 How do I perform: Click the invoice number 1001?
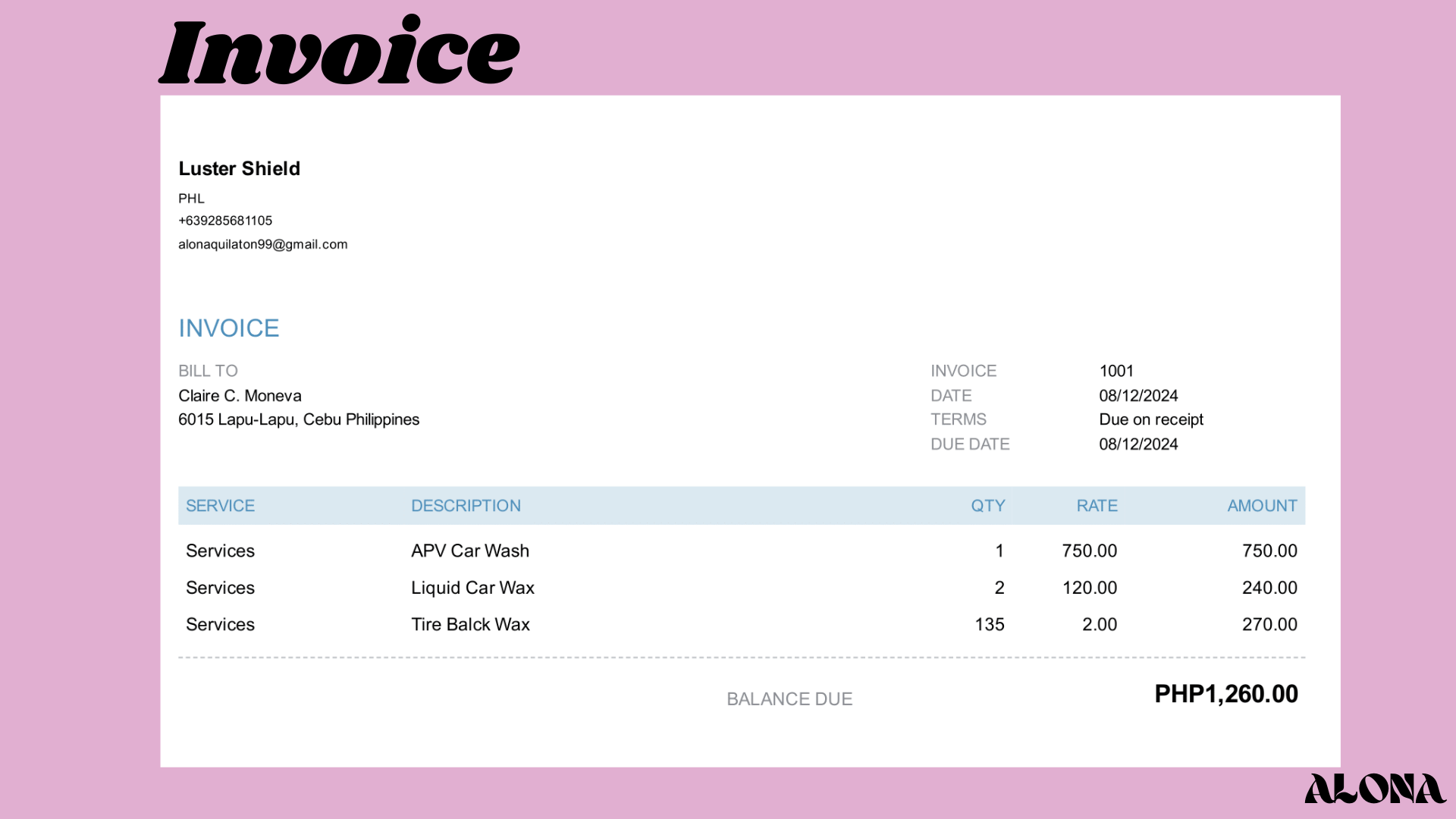[x=1116, y=371]
